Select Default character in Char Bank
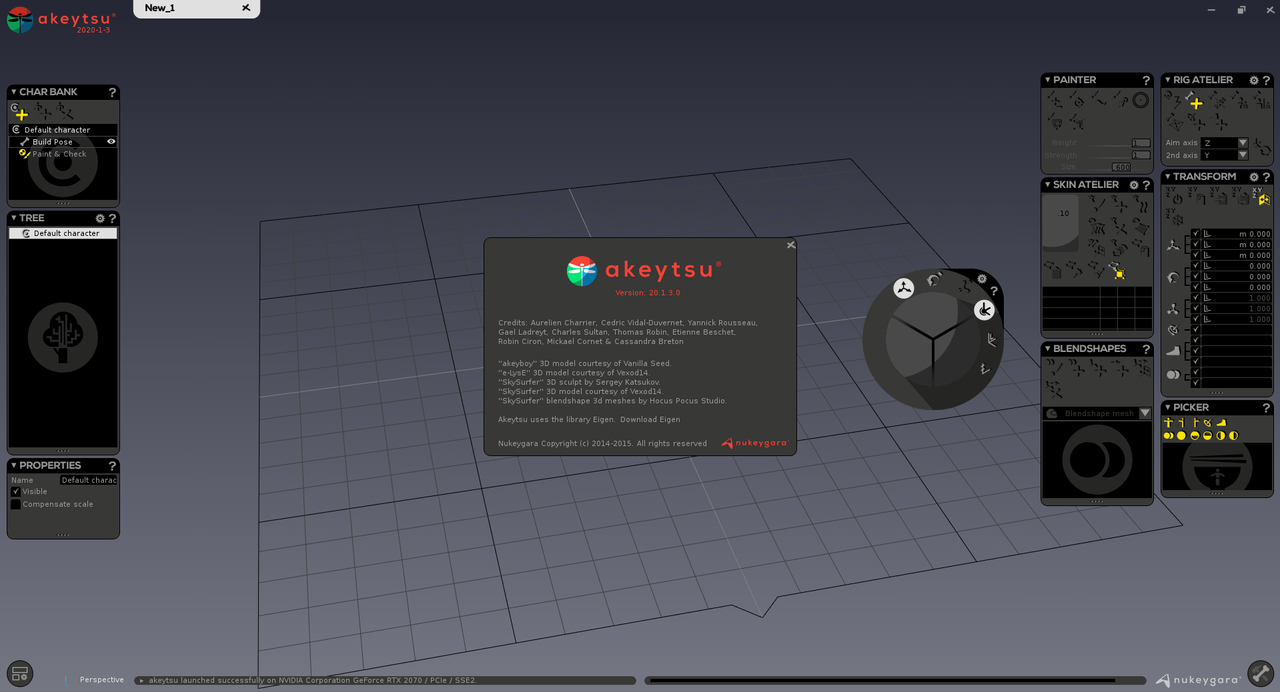The image size is (1280, 692). pyautogui.click(x=63, y=130)
